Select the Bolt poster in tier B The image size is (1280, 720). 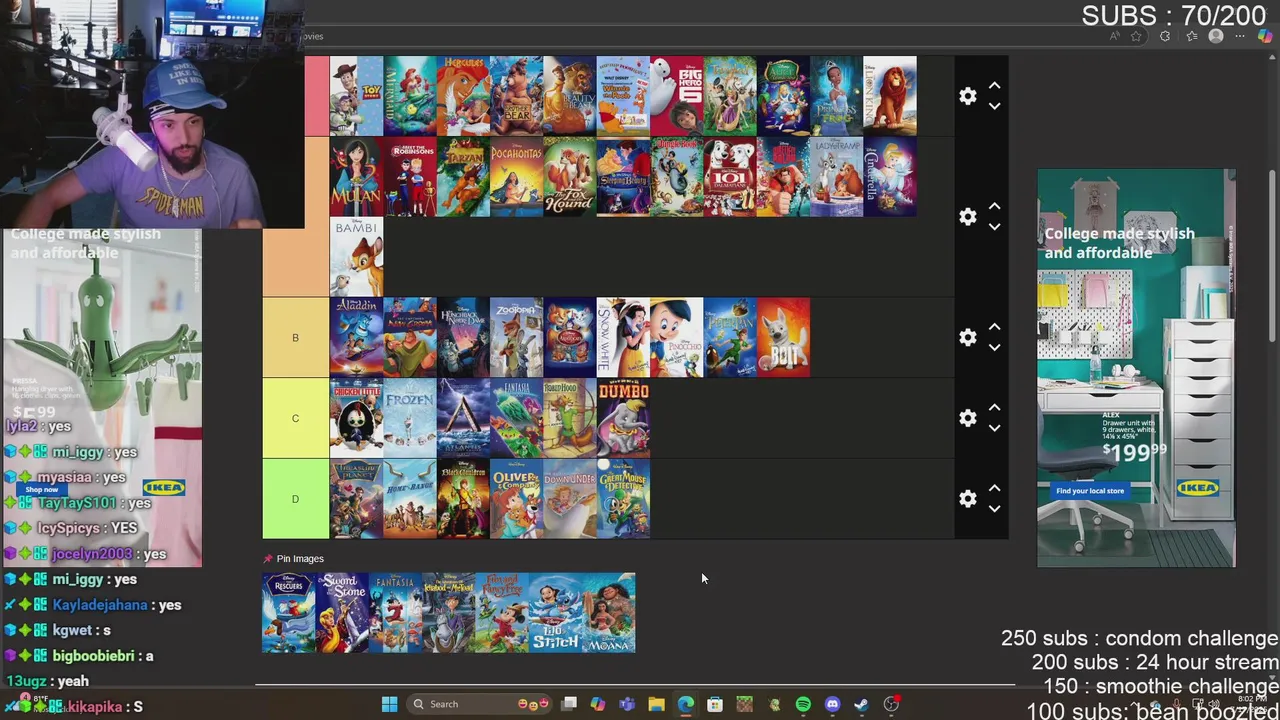783,337
